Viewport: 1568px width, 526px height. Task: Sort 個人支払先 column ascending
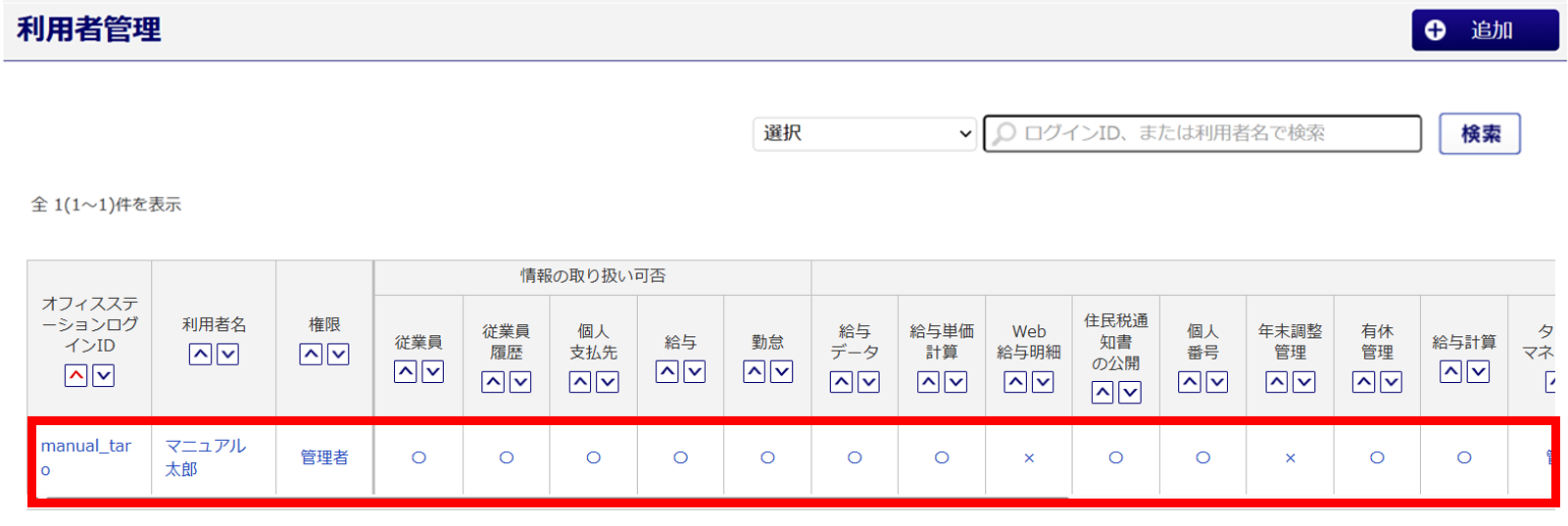coord(580,382)
